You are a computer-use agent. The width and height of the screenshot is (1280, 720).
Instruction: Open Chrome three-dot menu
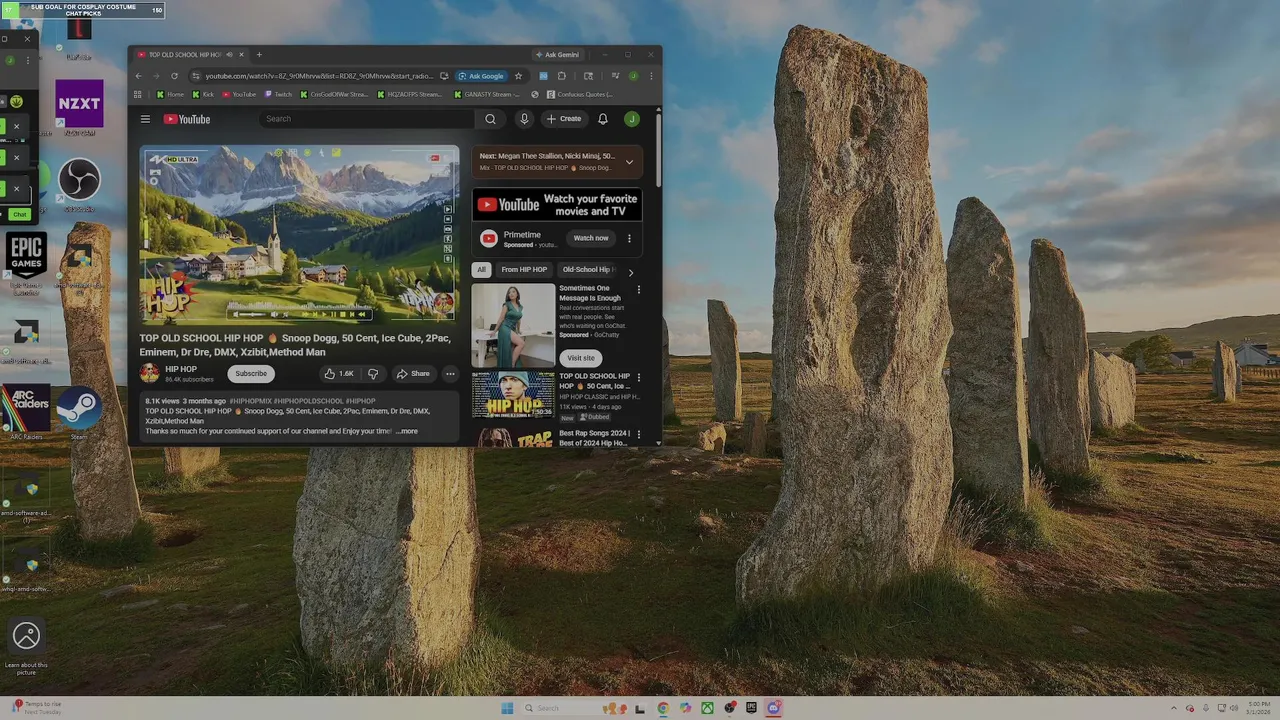(x=651, y=76)
